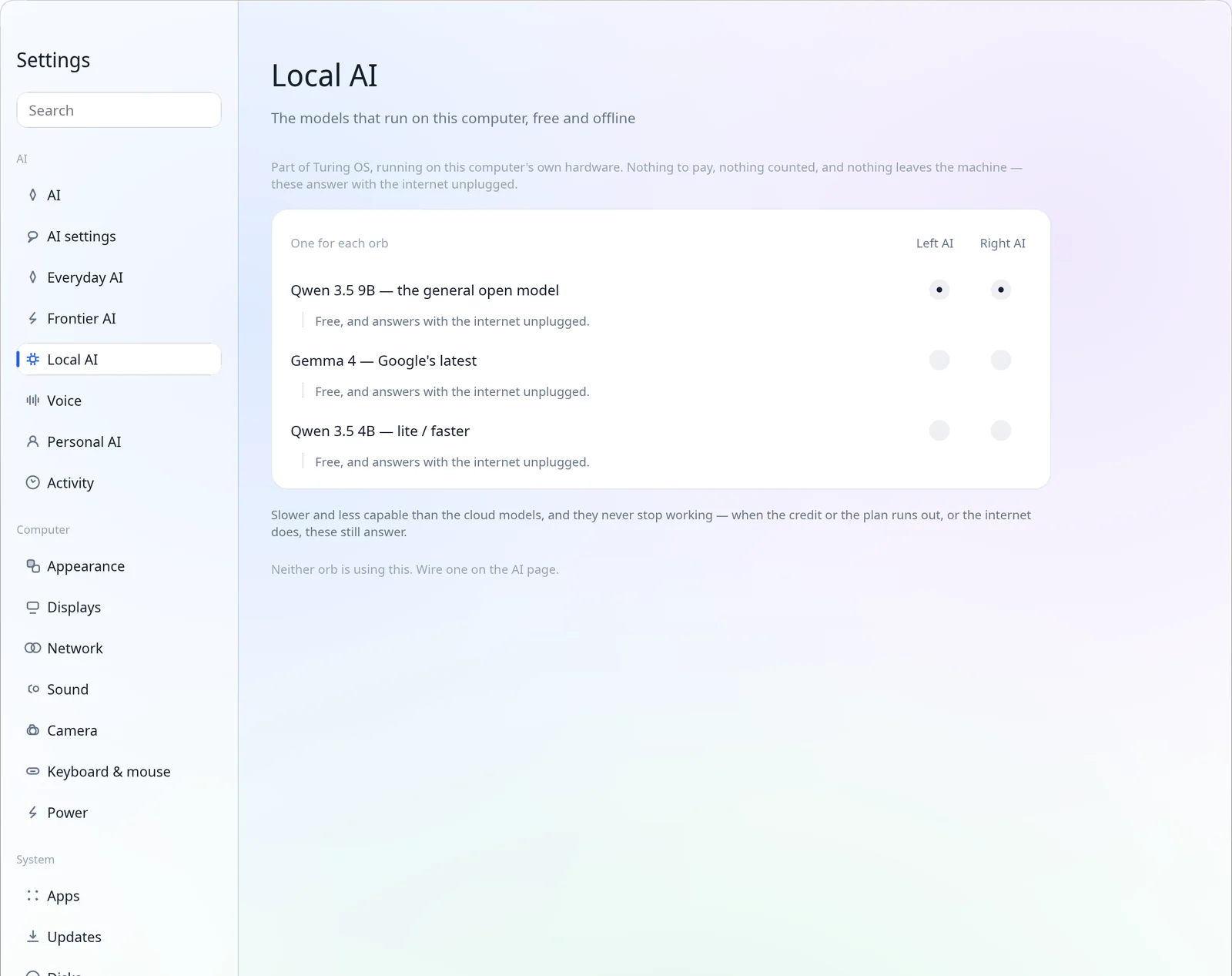Viewport: 1232px width, 976px height.
Task: Click the waveform icon beside Voice
Action: coord(32,400)
